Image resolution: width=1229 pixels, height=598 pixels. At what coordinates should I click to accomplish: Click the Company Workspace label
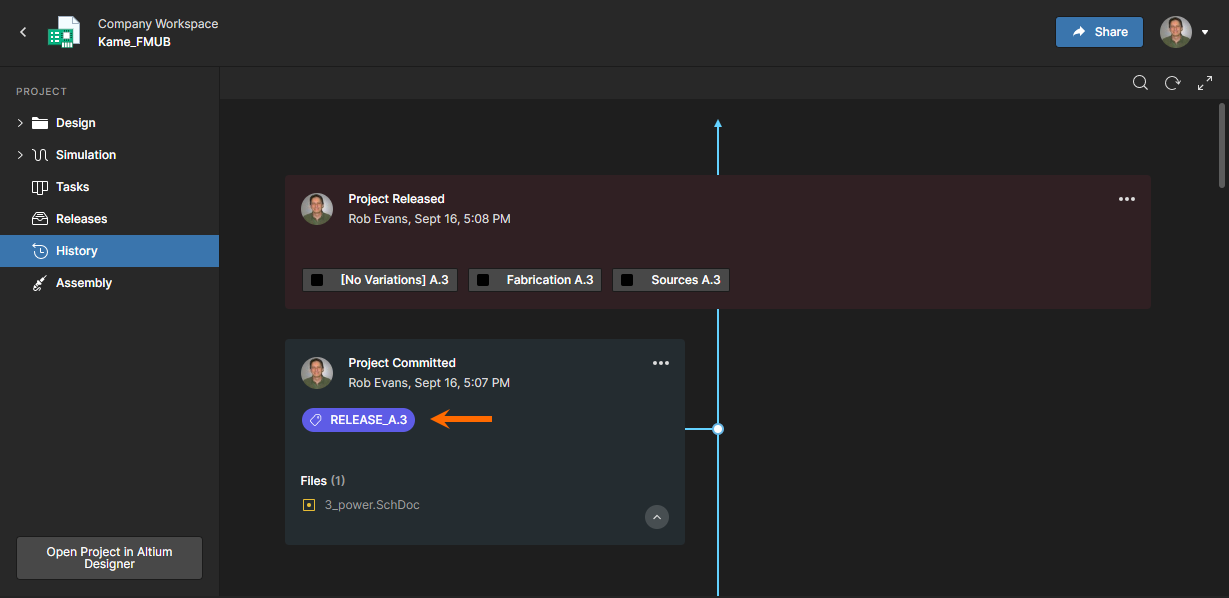coord(158,24)
